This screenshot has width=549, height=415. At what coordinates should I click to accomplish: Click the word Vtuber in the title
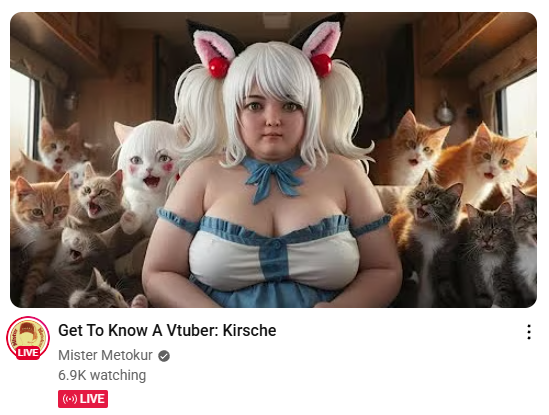(x=192, y=330)
